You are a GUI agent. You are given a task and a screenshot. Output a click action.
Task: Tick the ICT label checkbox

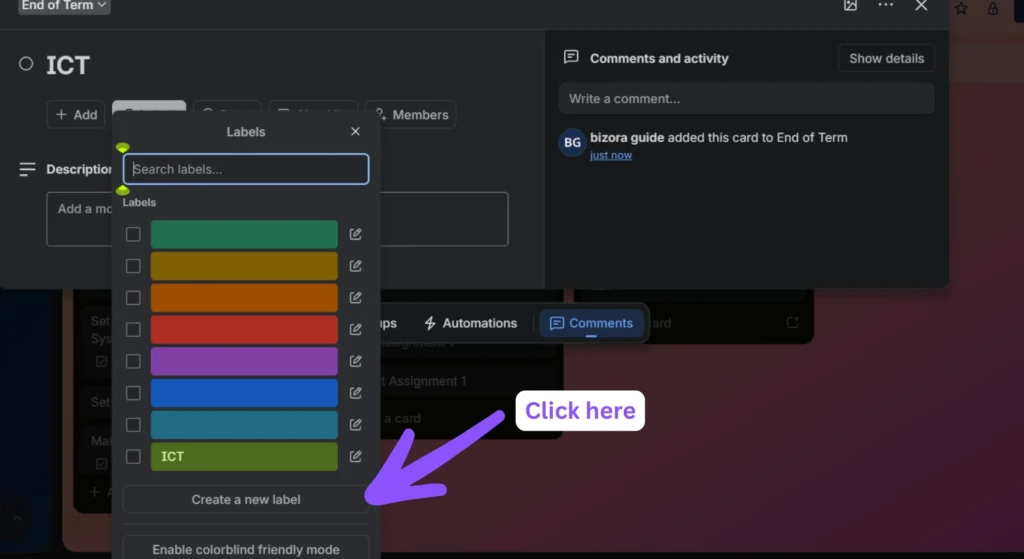[x=133, y=456]
